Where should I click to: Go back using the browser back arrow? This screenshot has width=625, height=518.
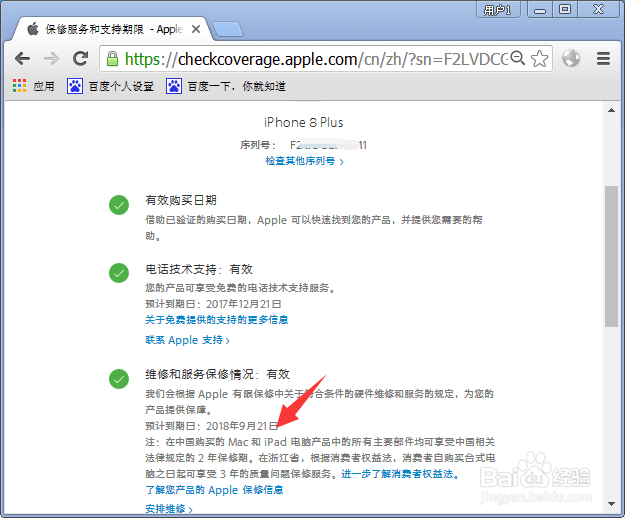pos(22,59)
